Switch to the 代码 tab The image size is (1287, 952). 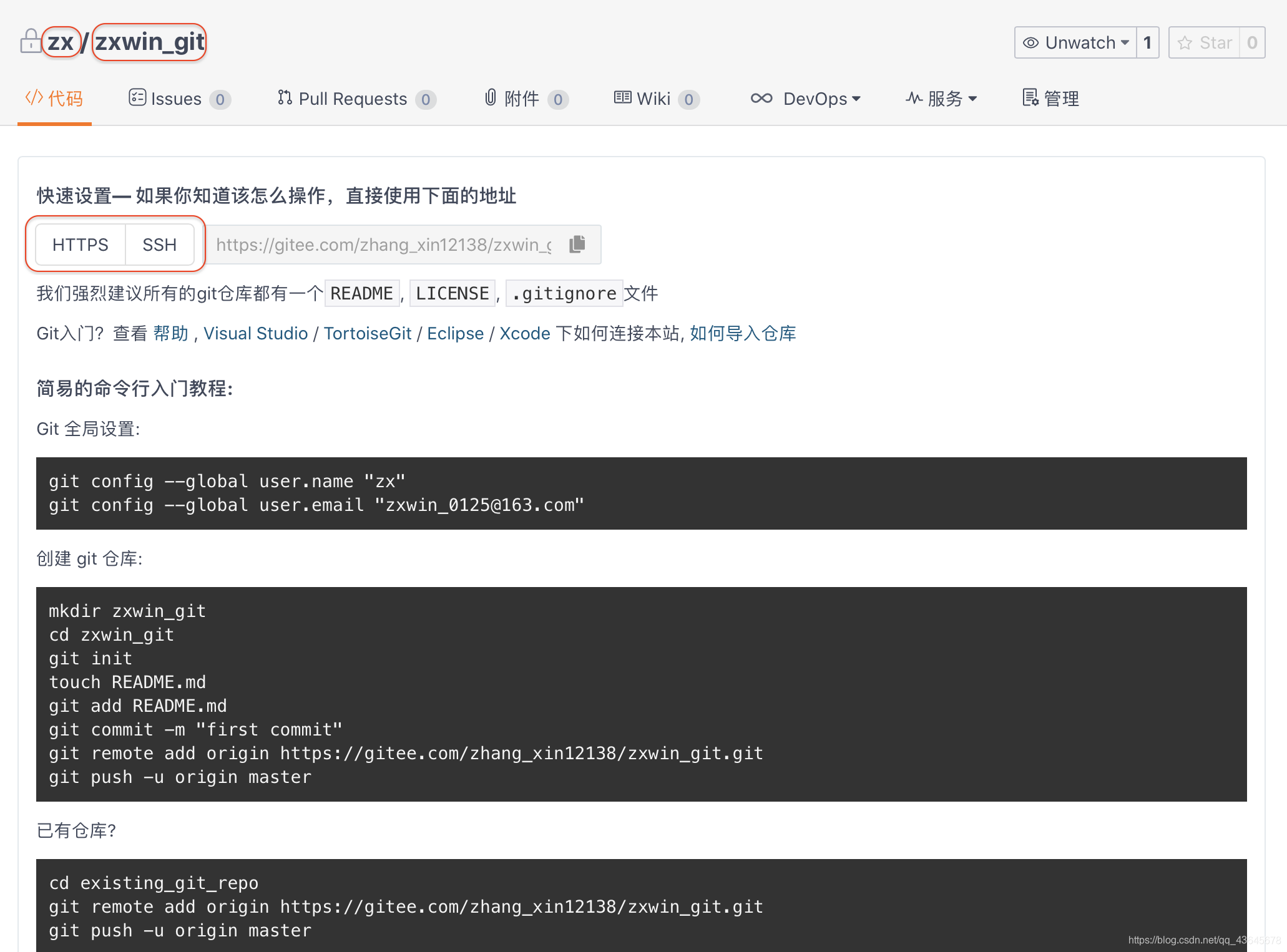point(54,99)
